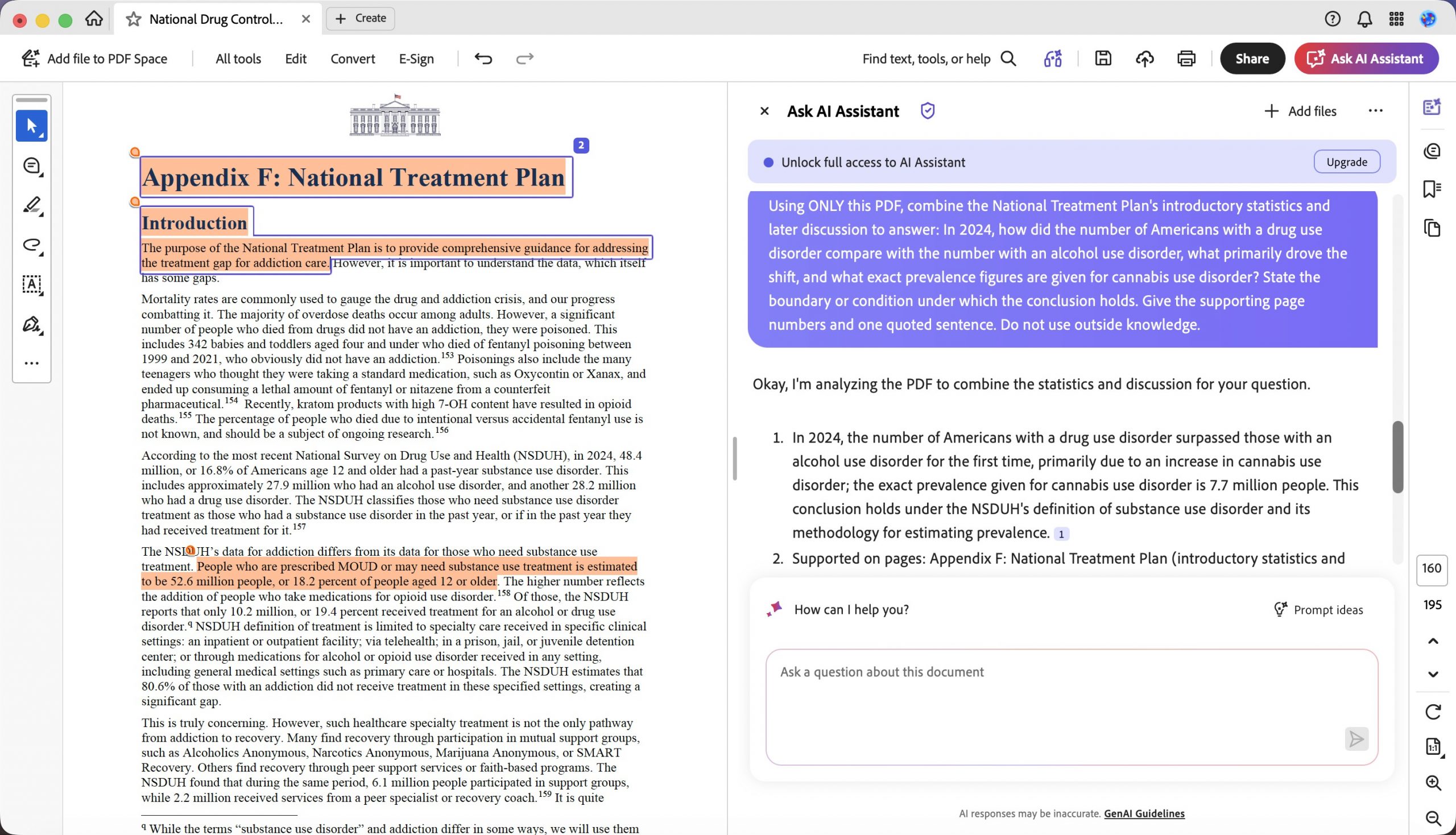This screenshot has width=1456, height=835.
Task: Click the Upgrade button
Action: tap(1346, 162)
